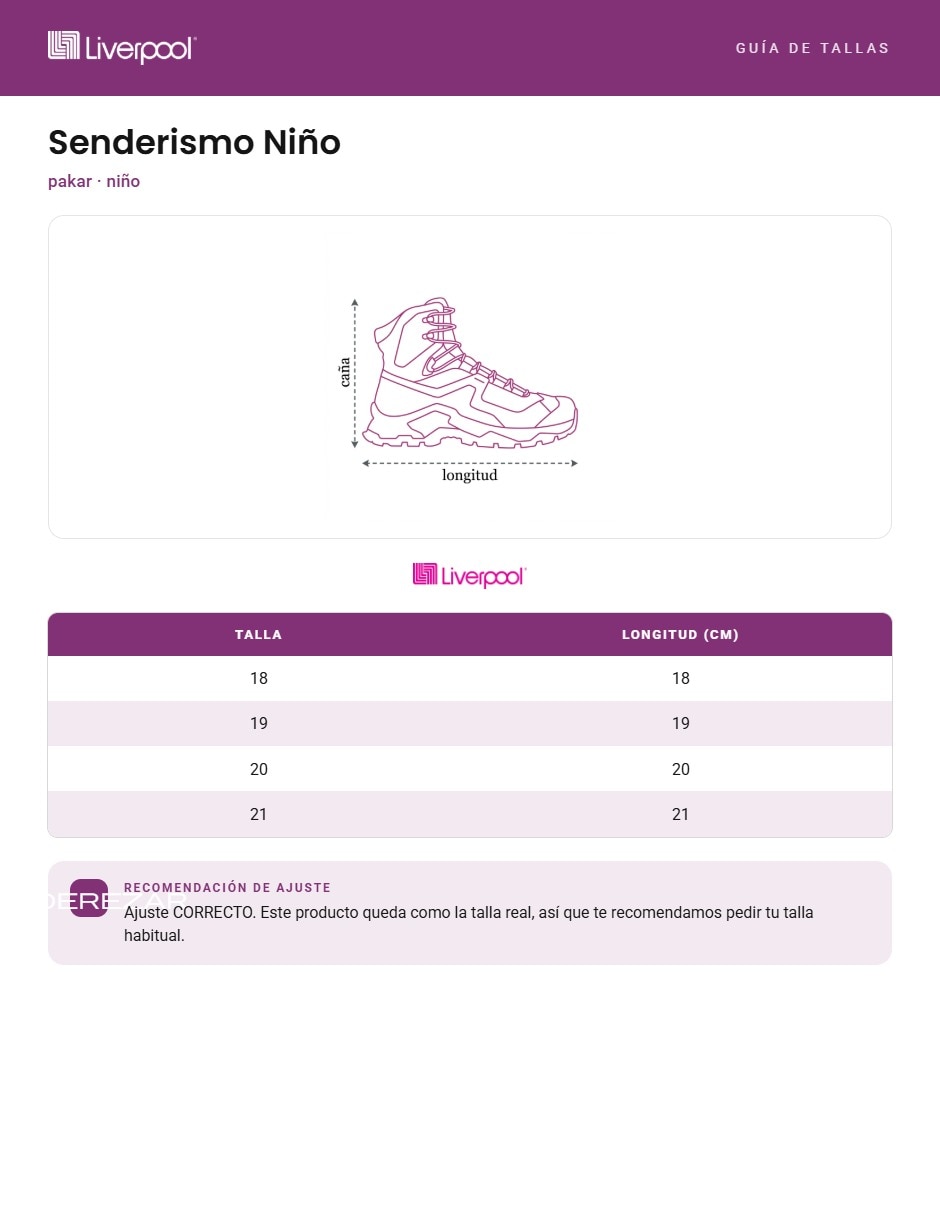
Task: Click longitud value 18 cm cell
Action: 681,679
